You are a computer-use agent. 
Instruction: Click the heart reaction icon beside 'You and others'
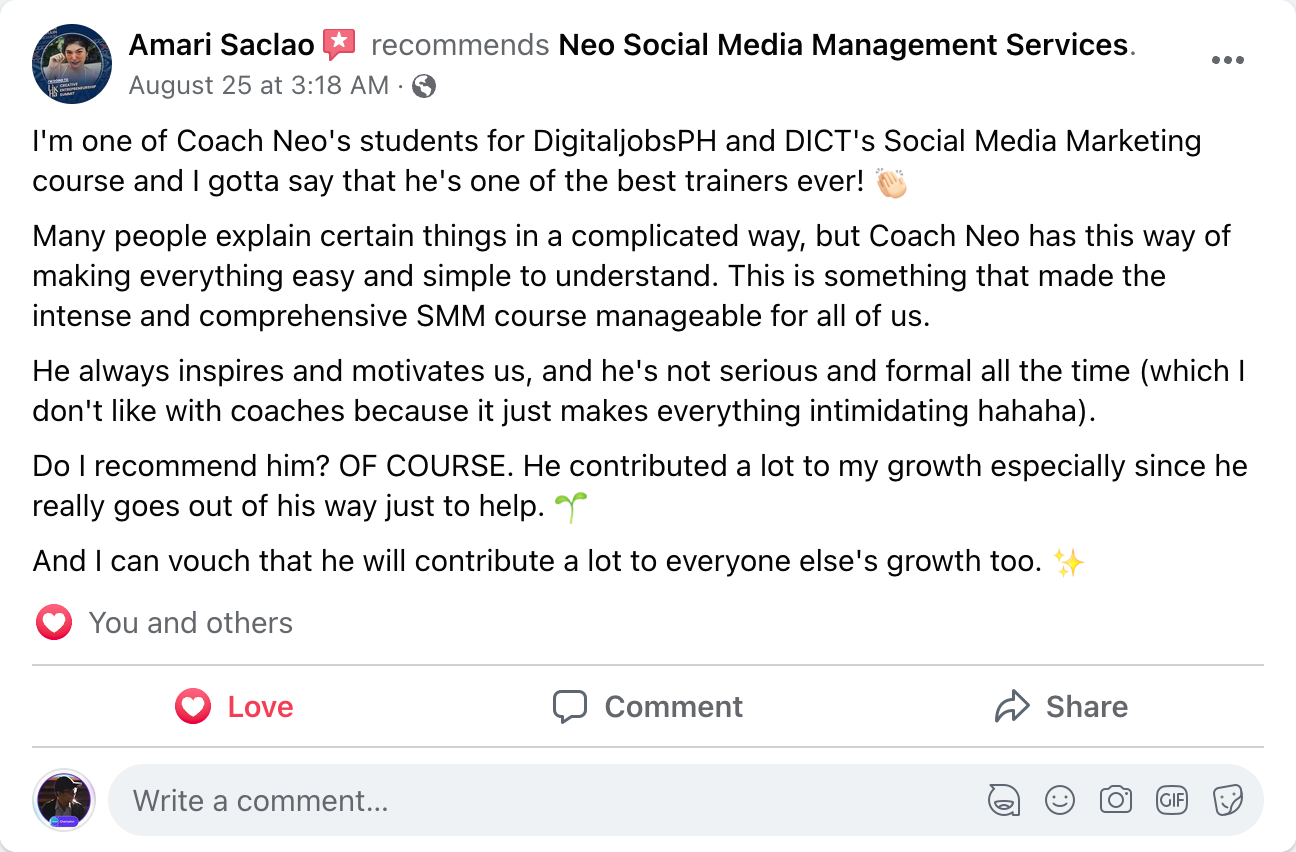[54, 623]
